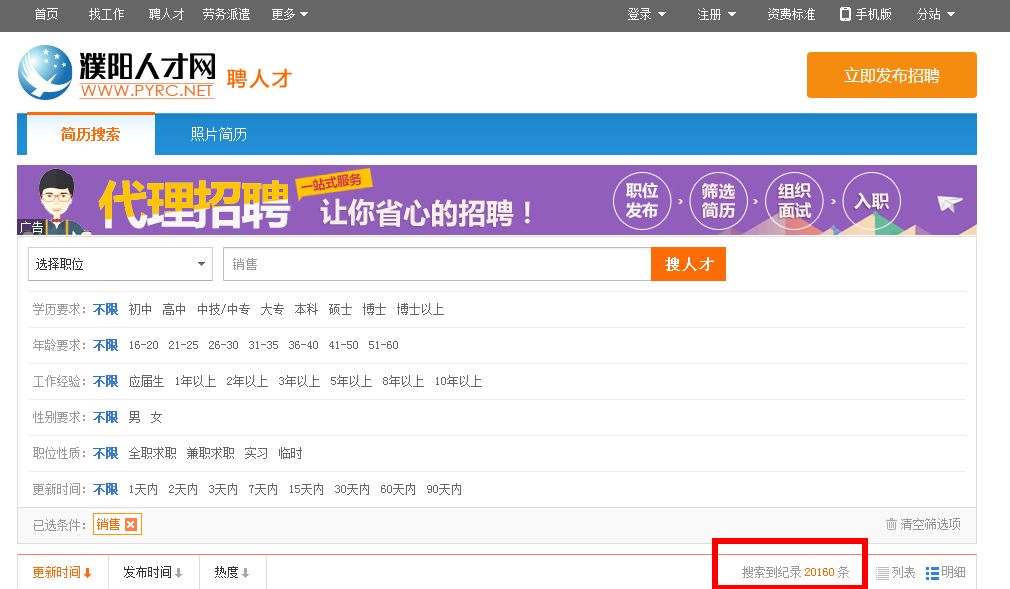Switch to 列表 list view
1010x589 pixels.
(896, 572)
